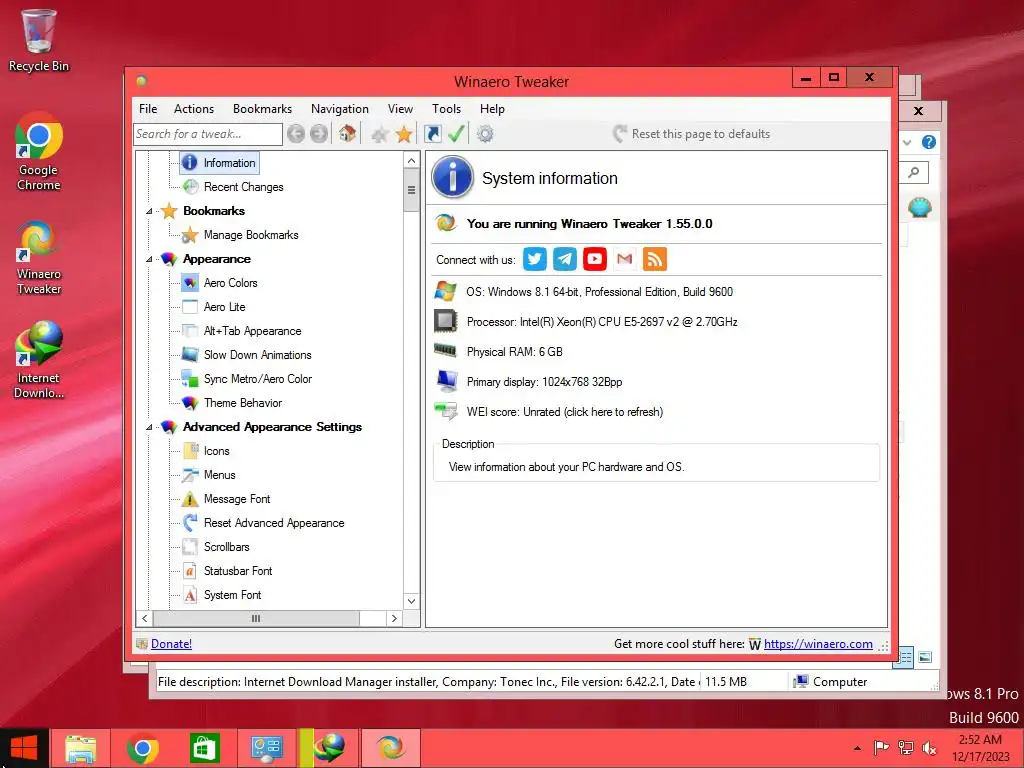The height and width of the screenshot is (768, 1024).
Task: Select Sync Metro/Aero Color
Action: coord(258,379)
